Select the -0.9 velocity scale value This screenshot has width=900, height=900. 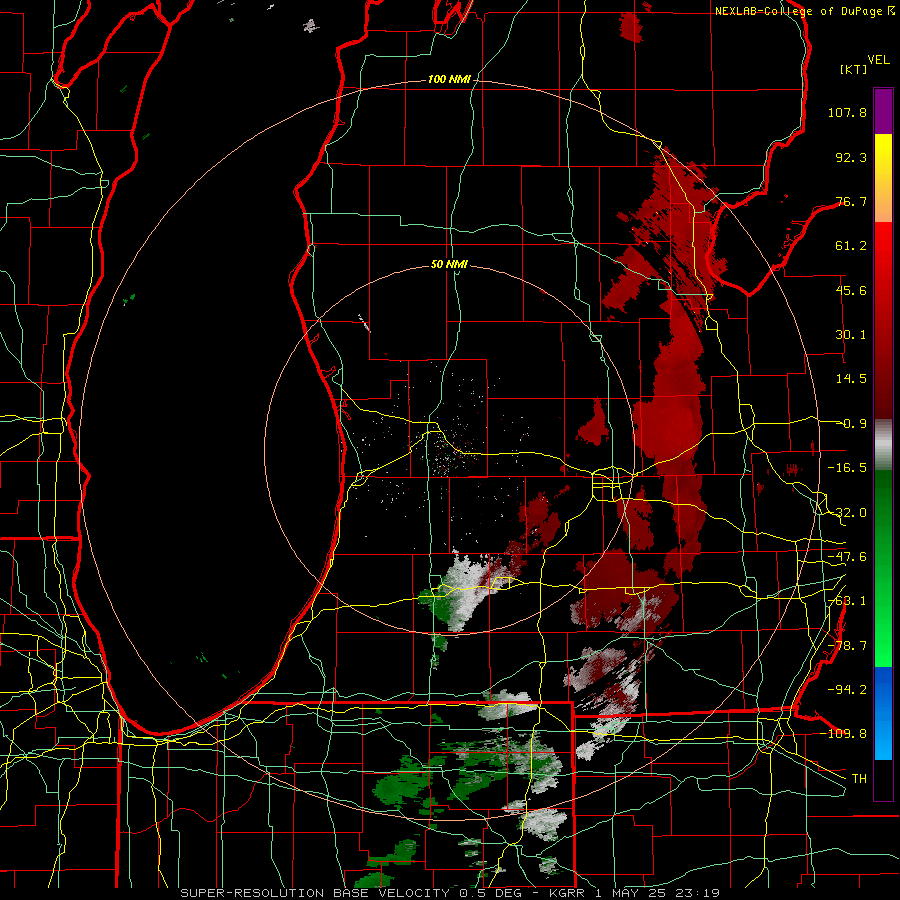(852, 424)
